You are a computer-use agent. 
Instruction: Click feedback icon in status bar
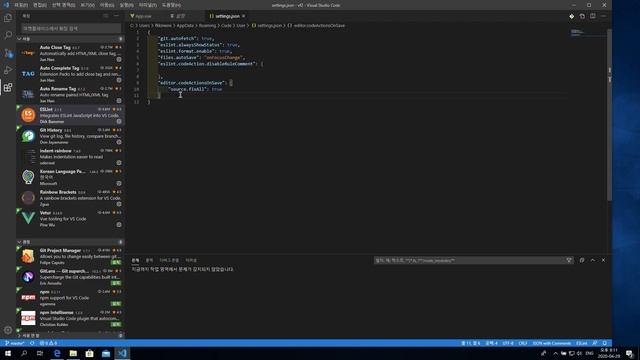(x=595, y=343)
